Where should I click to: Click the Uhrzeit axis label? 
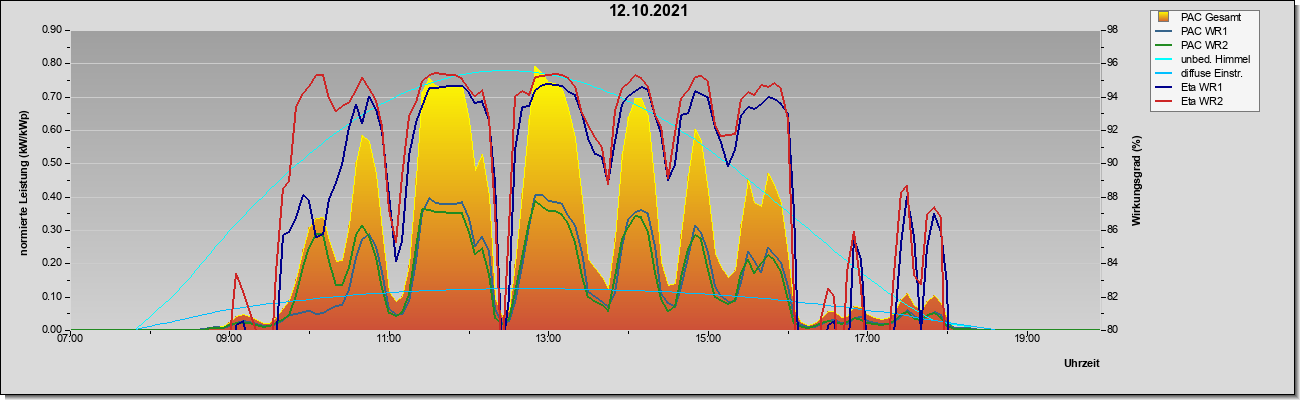click(x=1082, y=364)
